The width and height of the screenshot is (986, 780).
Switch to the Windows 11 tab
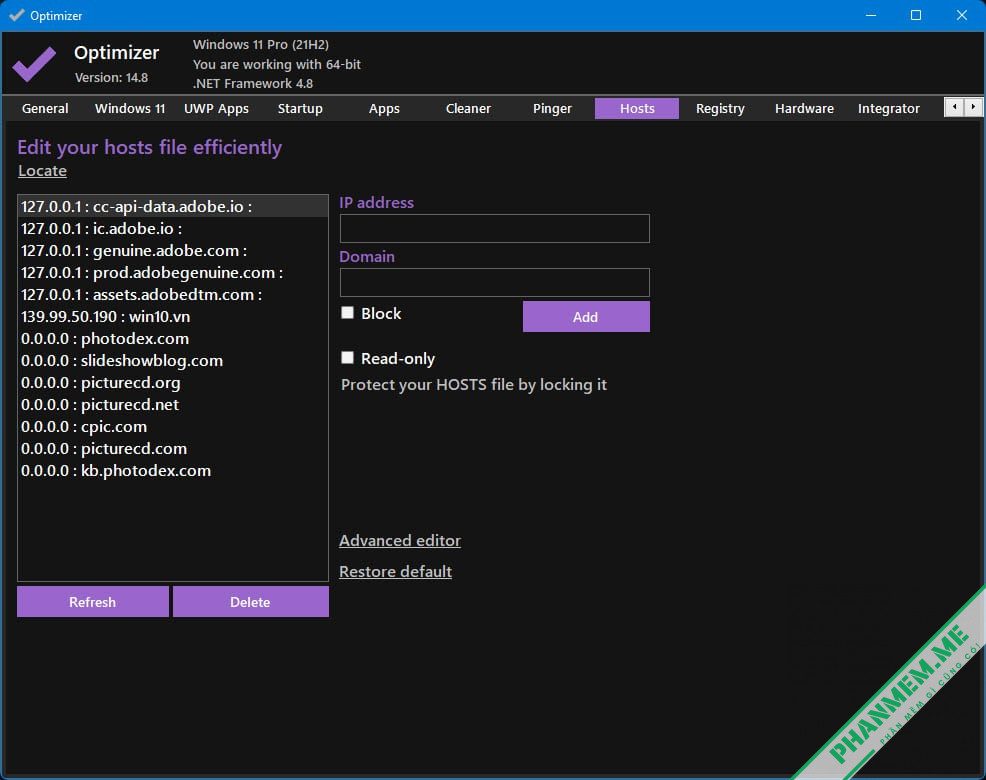130,108
